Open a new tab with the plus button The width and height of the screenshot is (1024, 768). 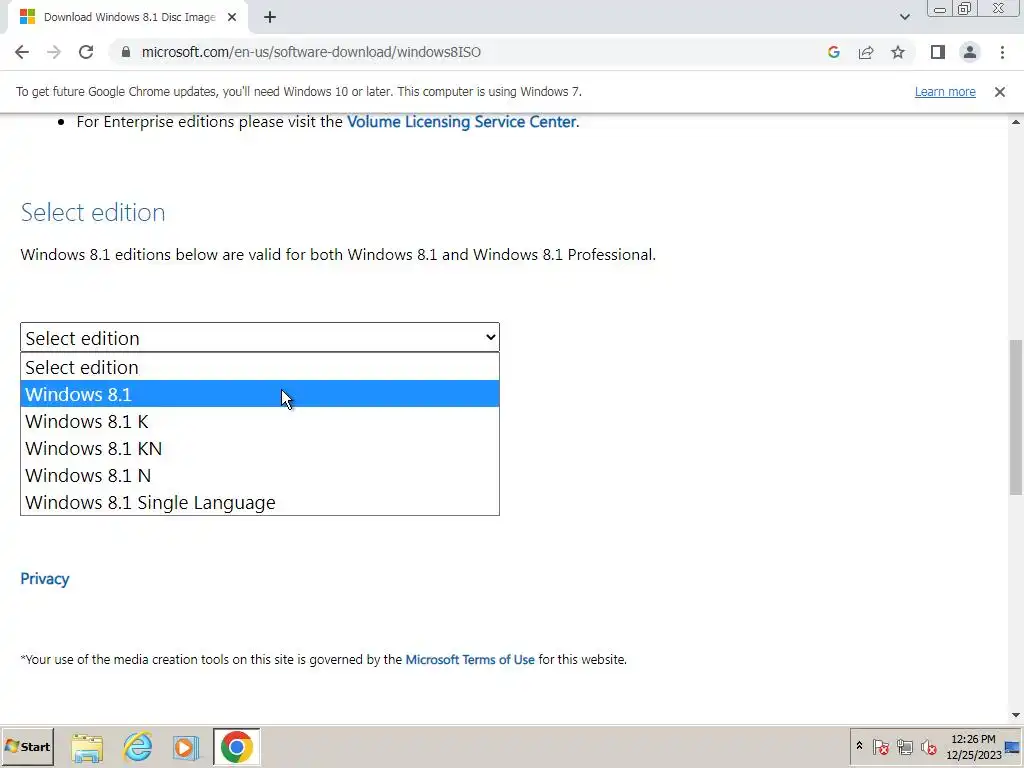pyautogui.click(x=270, y=17)
